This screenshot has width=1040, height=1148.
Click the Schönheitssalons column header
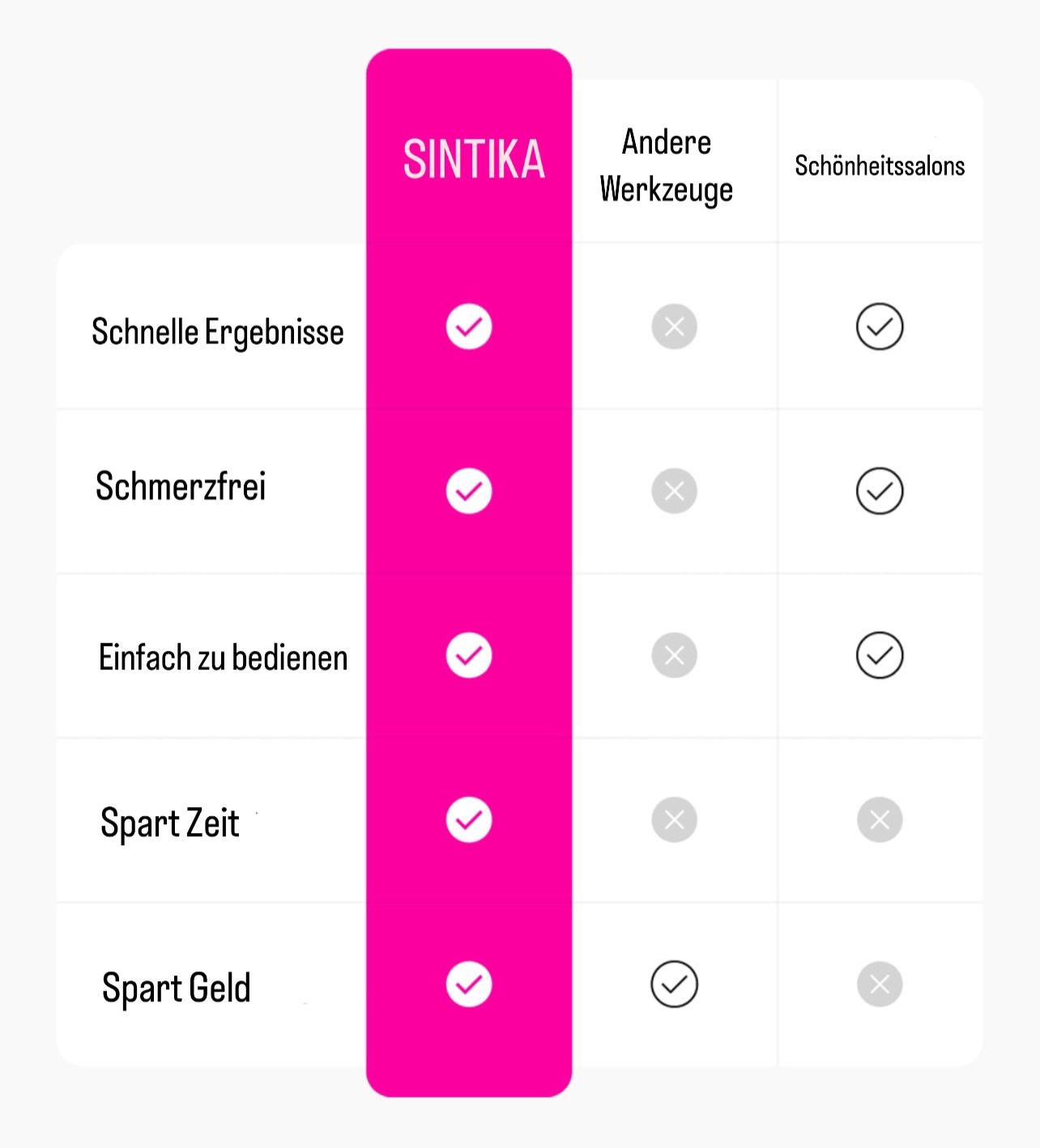click(x=880, y=166)
